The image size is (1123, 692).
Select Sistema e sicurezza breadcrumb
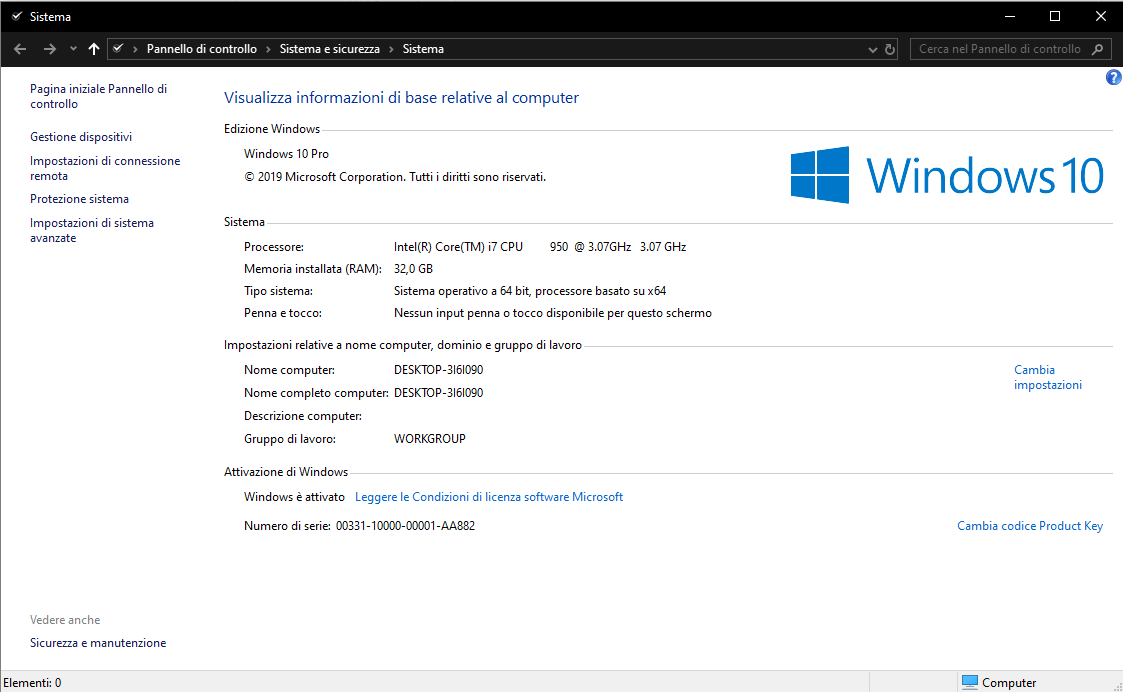(x=329, y=49)
